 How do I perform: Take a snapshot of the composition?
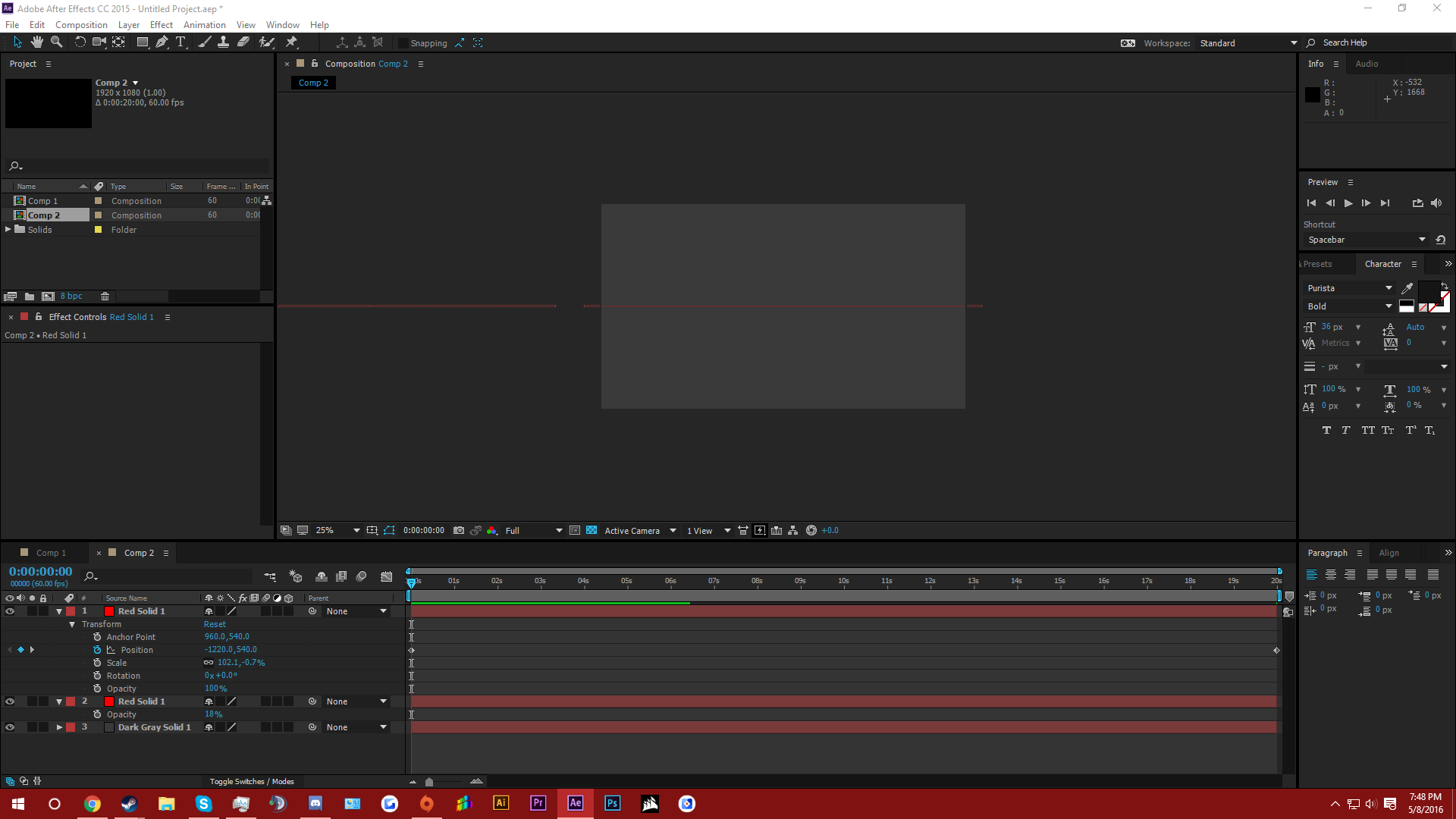click(459, 531)
